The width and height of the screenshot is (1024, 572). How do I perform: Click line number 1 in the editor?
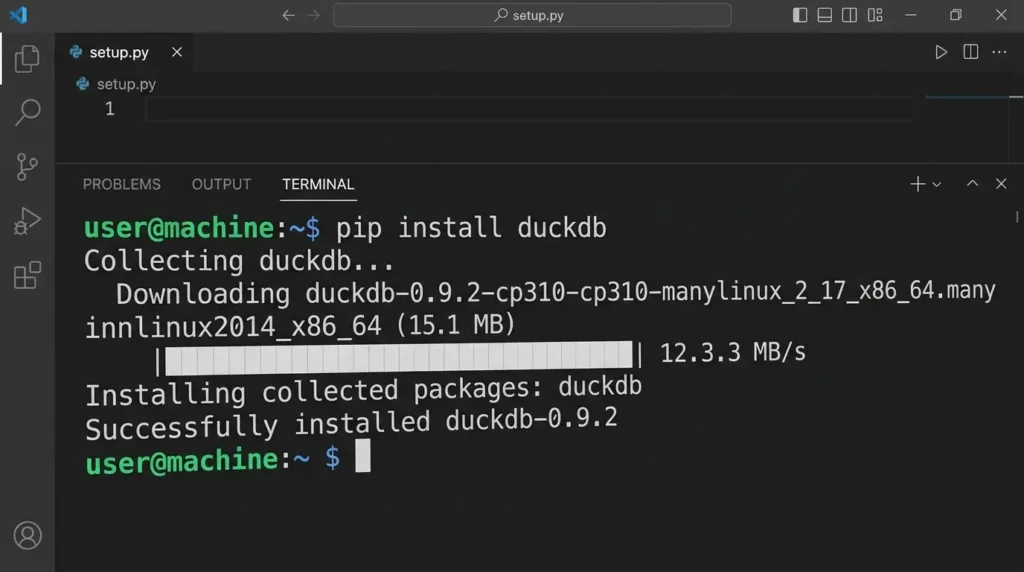[x=110, y=109]
